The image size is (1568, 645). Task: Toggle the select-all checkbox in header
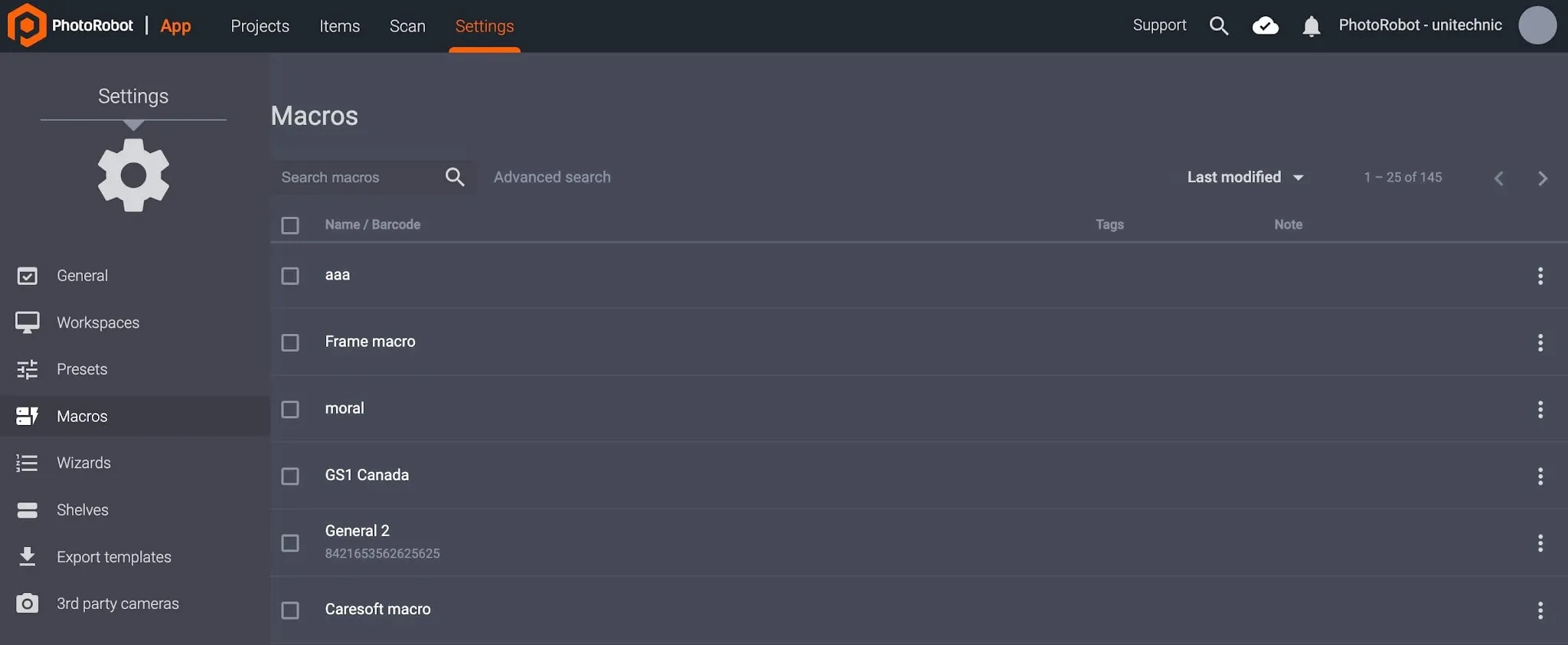pyautogui.click(x=290, y=225)
